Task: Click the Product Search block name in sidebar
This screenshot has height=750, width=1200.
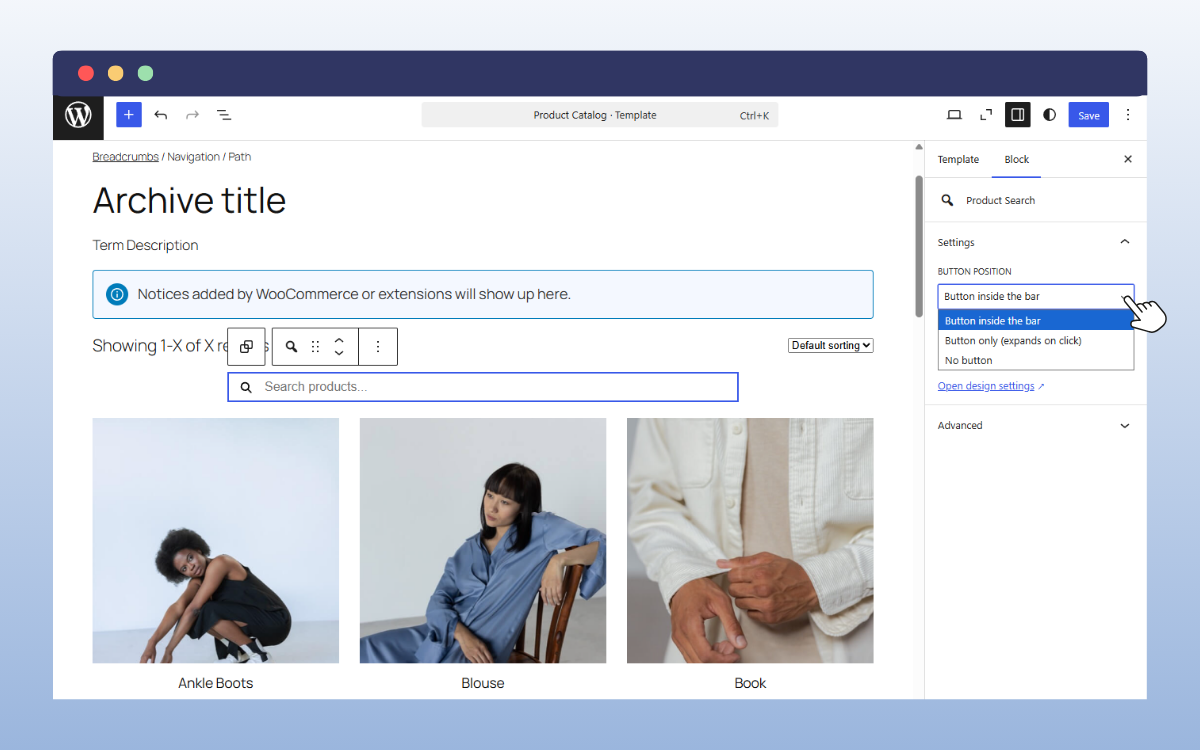Action: pyautogui.click(x=1000, y=200)
